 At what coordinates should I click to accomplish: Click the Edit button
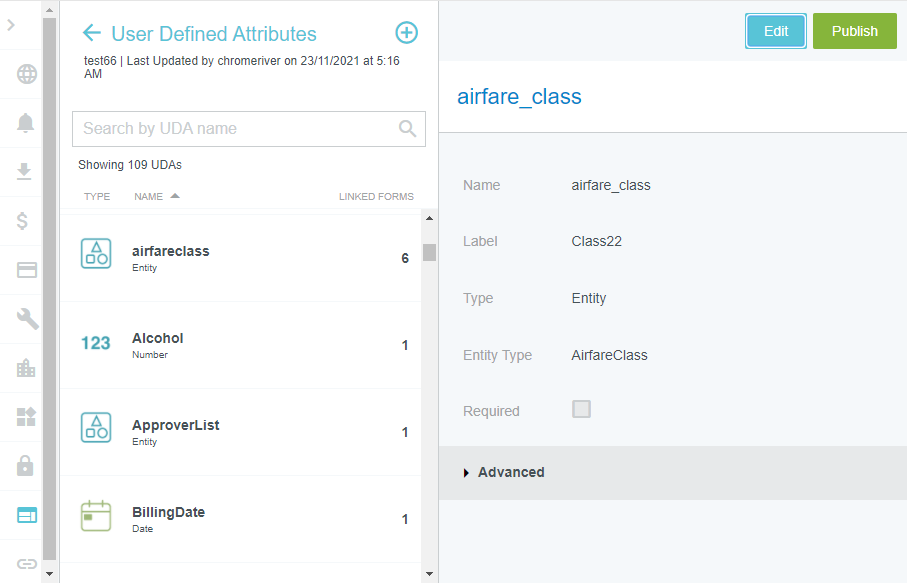click(x=776, y=31)
